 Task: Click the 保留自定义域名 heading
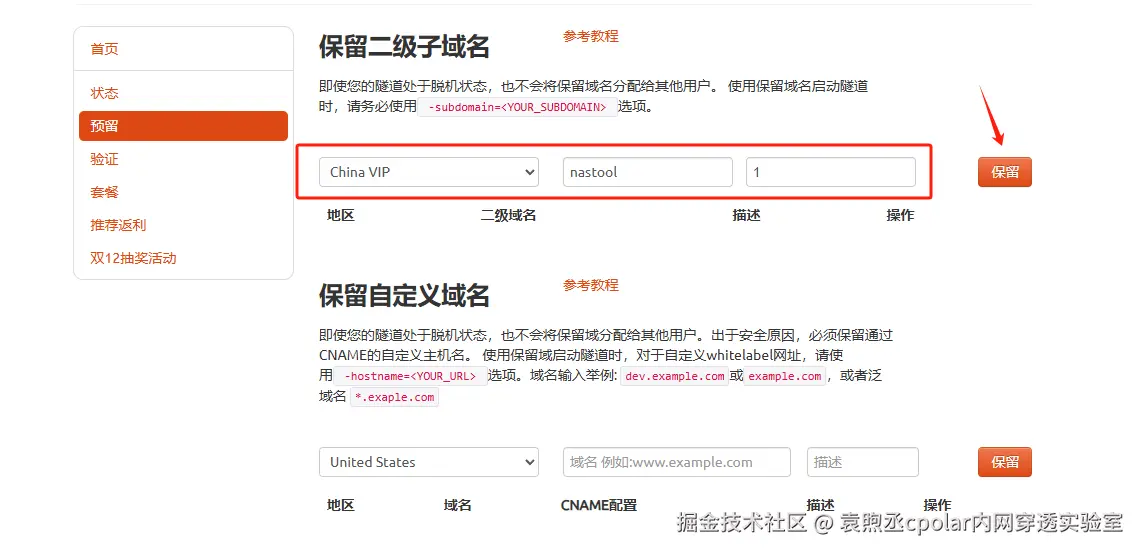pyautogui.click(x=404, y=295)
